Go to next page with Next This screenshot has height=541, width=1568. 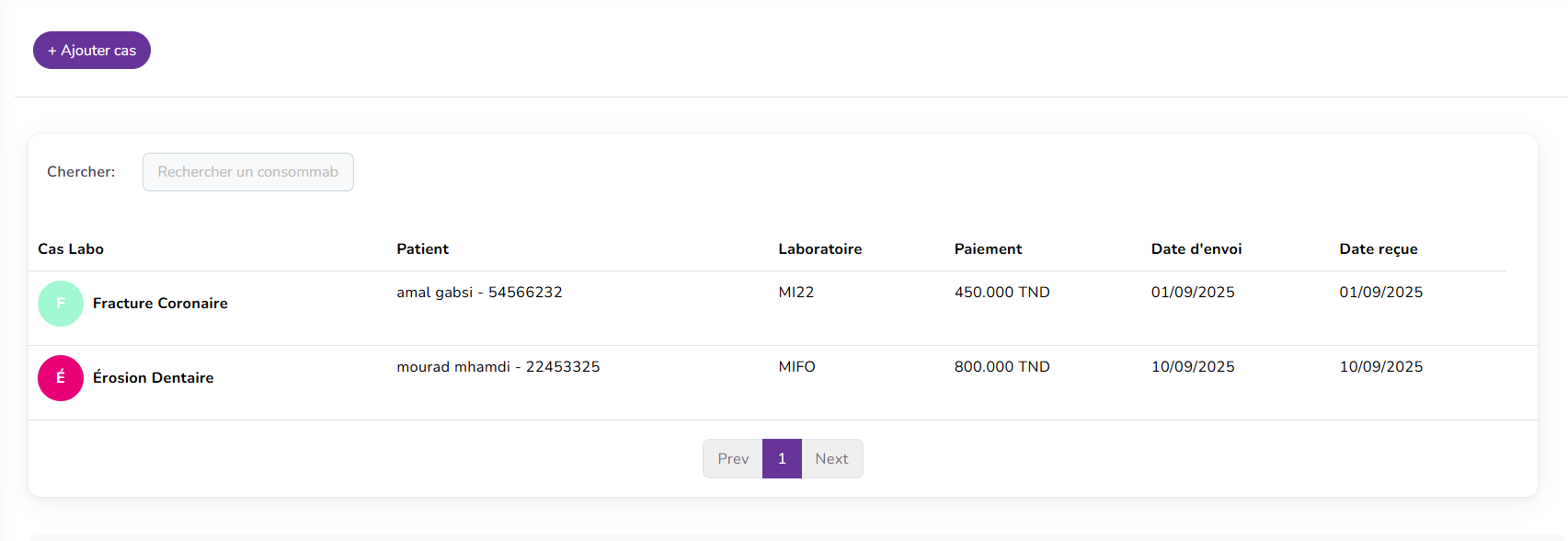831,459
